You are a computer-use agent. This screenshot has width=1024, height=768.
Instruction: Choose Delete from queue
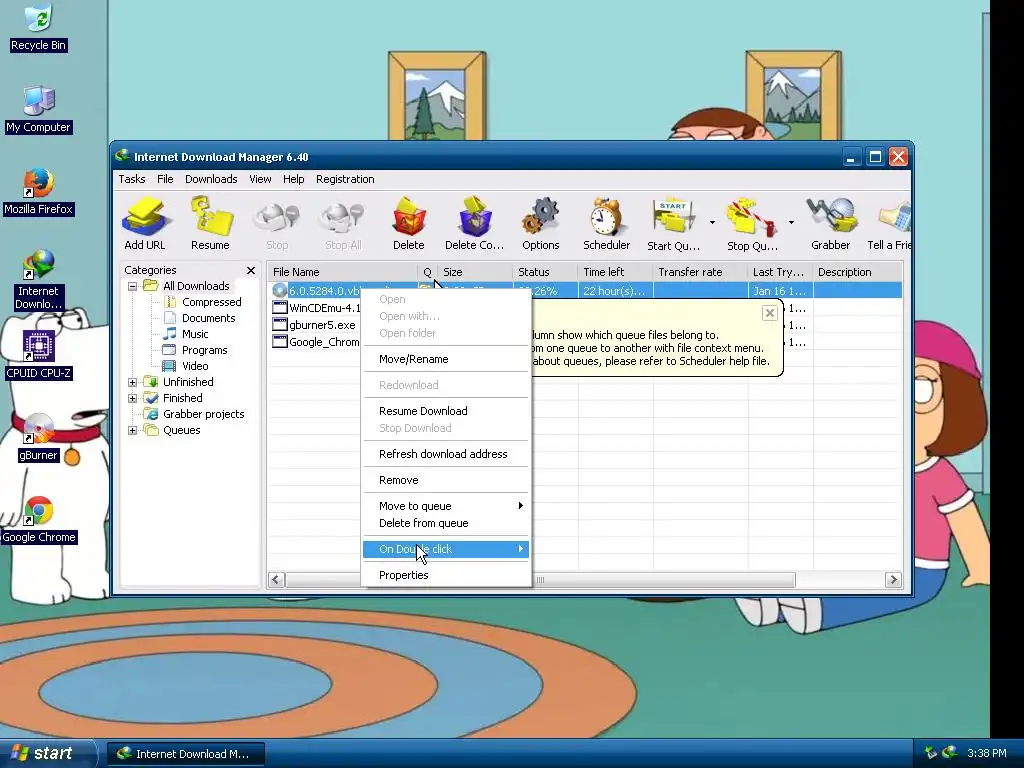click(x=445, y=523)
